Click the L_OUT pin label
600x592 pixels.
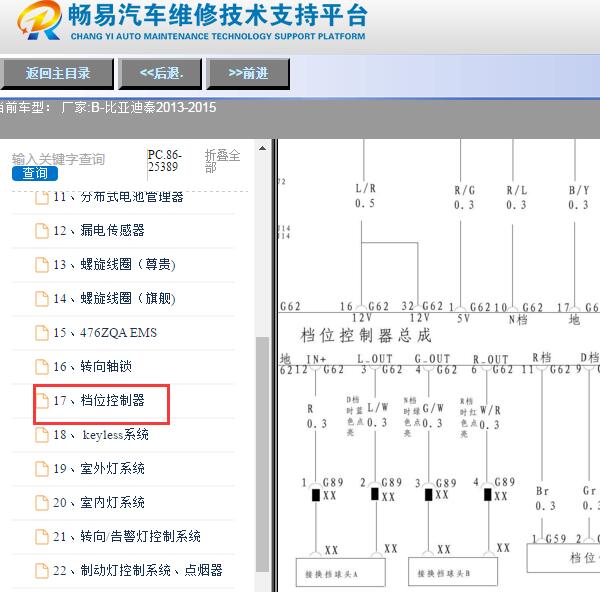(375, 359)
